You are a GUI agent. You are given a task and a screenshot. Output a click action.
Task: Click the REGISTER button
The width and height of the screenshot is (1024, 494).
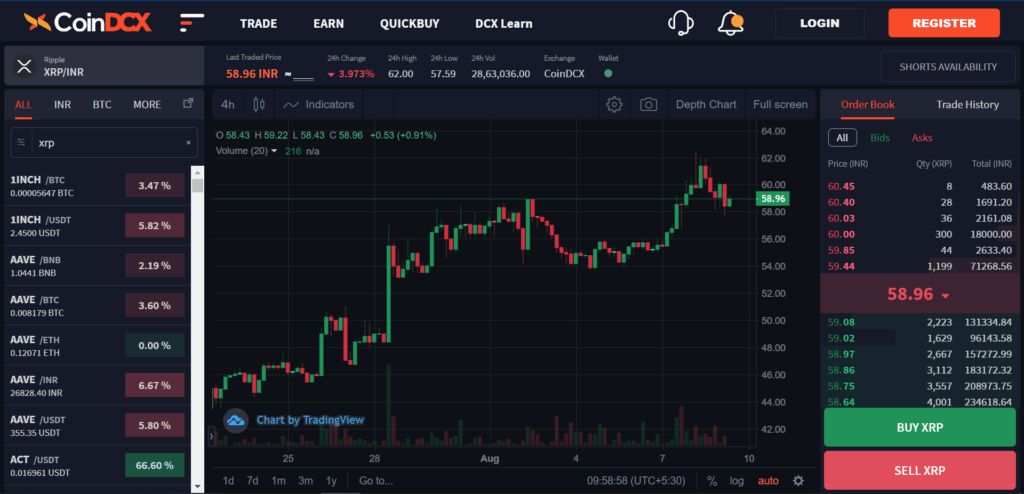click(x=944, y=24)
